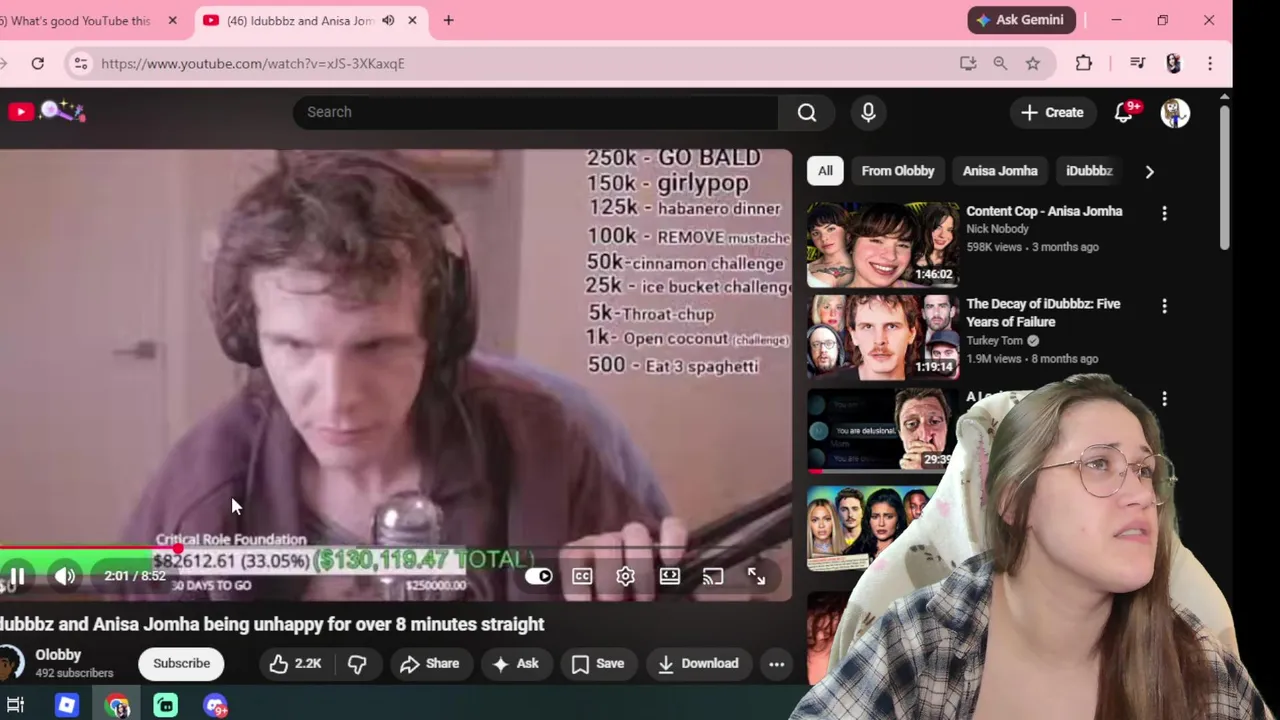Open the zoom indicator in address bar
The height and width of the screenshot is (720, 1280).
click(1000, 63)
